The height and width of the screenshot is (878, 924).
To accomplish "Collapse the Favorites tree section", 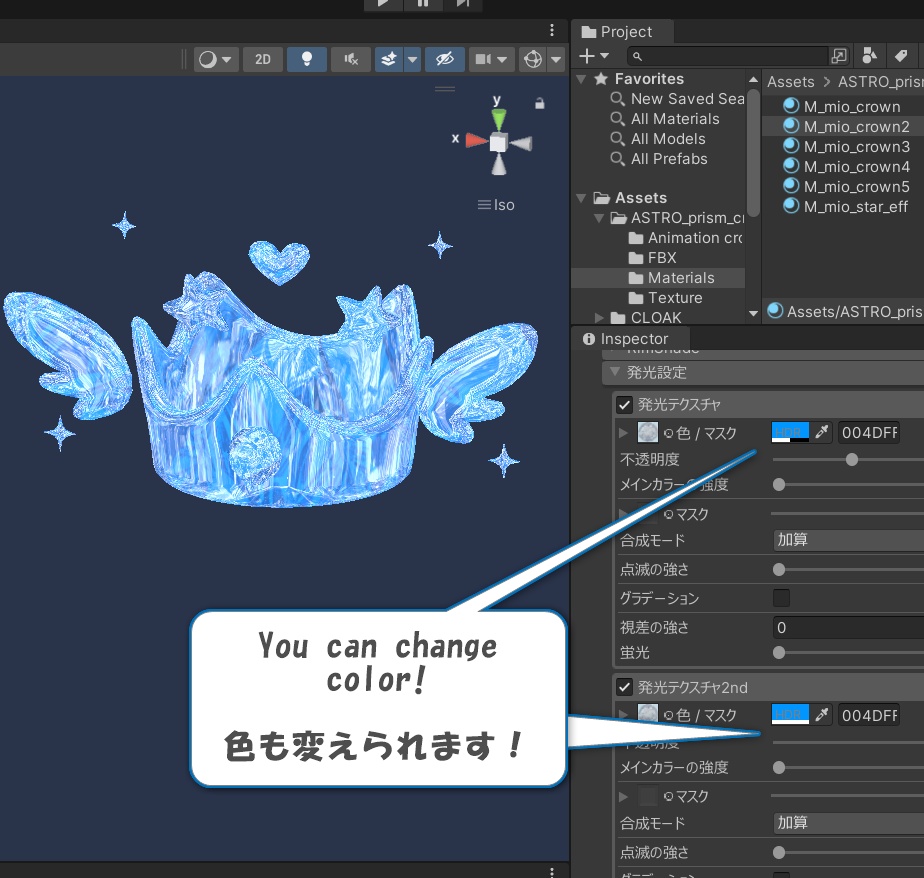I will pos(582,79).
